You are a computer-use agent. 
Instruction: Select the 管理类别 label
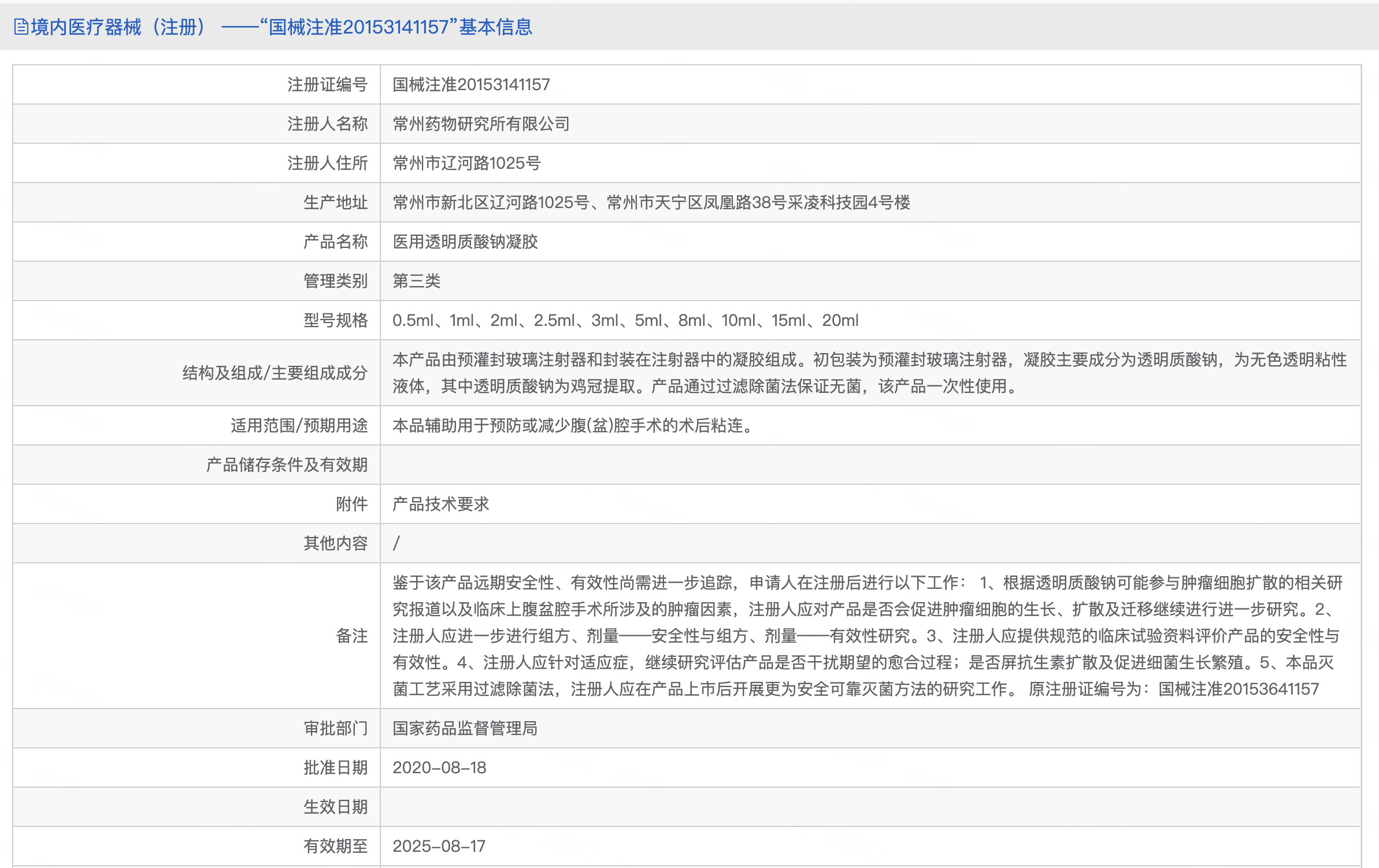(336, 281)
